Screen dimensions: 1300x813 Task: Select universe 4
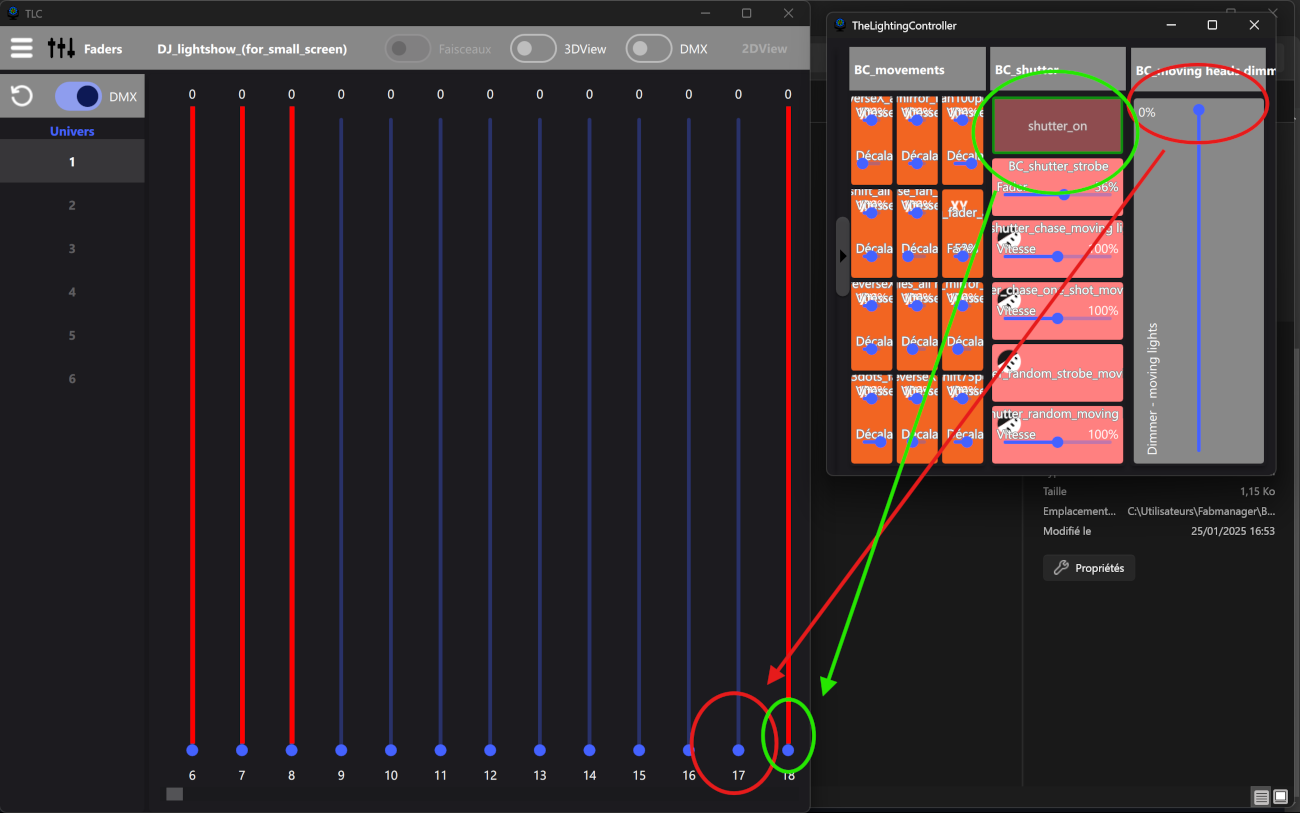(x=72, y=292)
